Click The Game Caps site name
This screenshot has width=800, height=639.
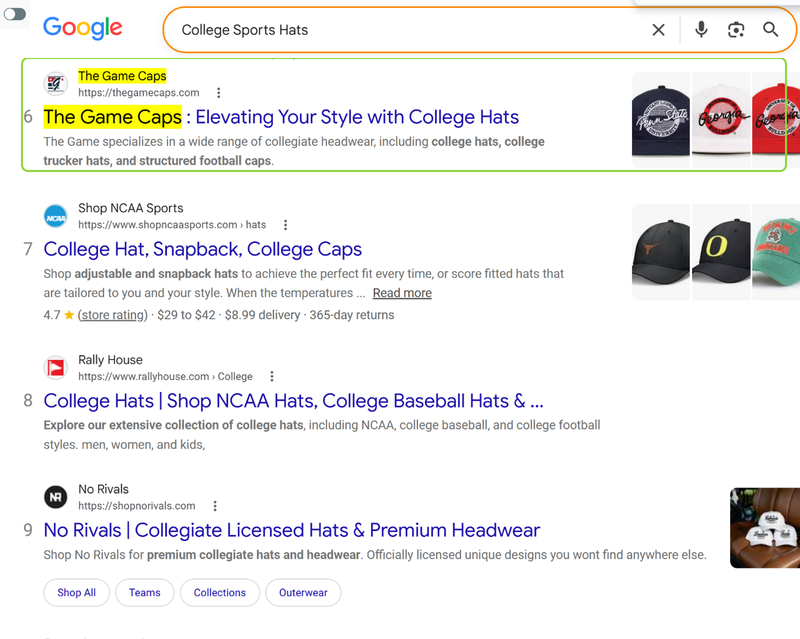122,76
